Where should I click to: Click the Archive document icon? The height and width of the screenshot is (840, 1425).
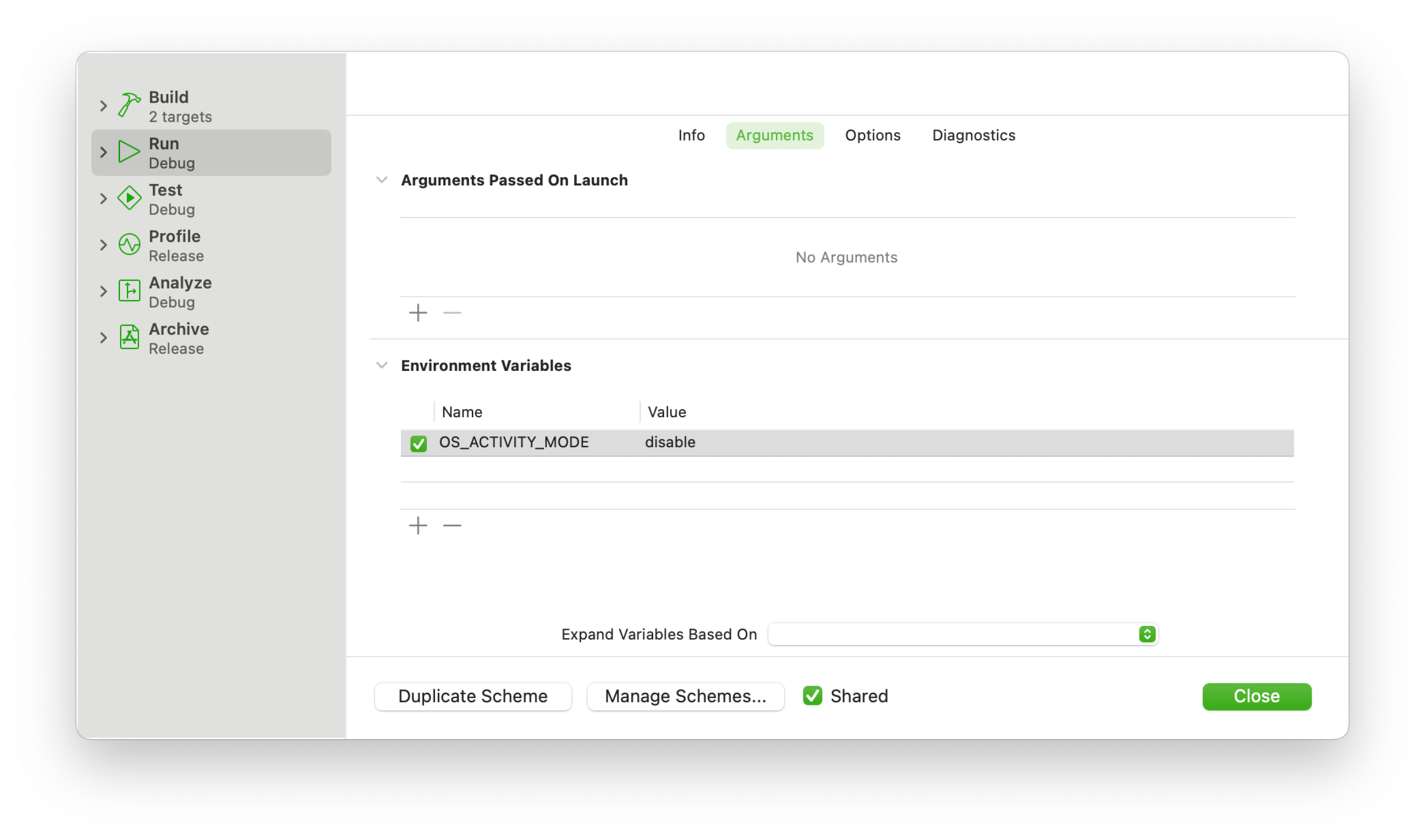[129, 337]
